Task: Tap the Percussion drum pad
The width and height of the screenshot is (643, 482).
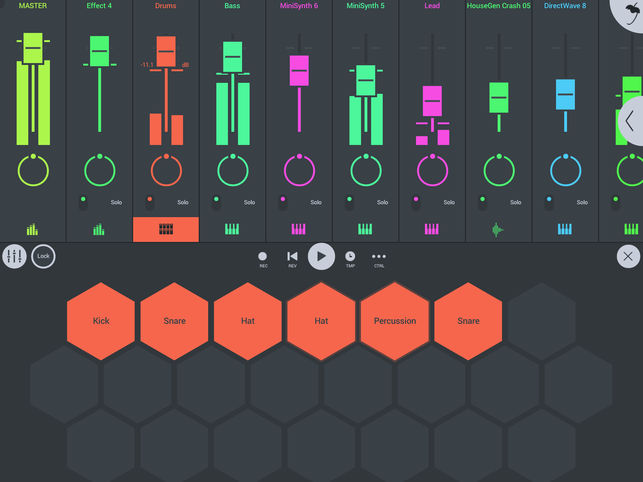Action: tap(395, 321)
